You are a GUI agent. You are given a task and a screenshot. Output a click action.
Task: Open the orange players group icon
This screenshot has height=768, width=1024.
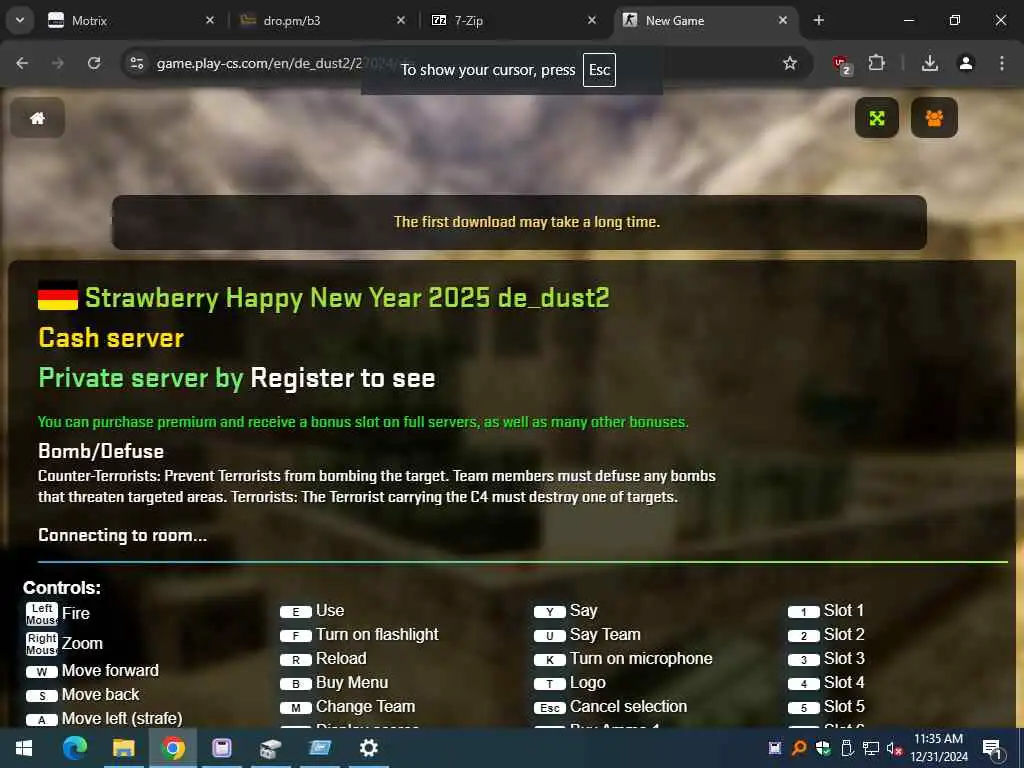[x=934, y=118]
